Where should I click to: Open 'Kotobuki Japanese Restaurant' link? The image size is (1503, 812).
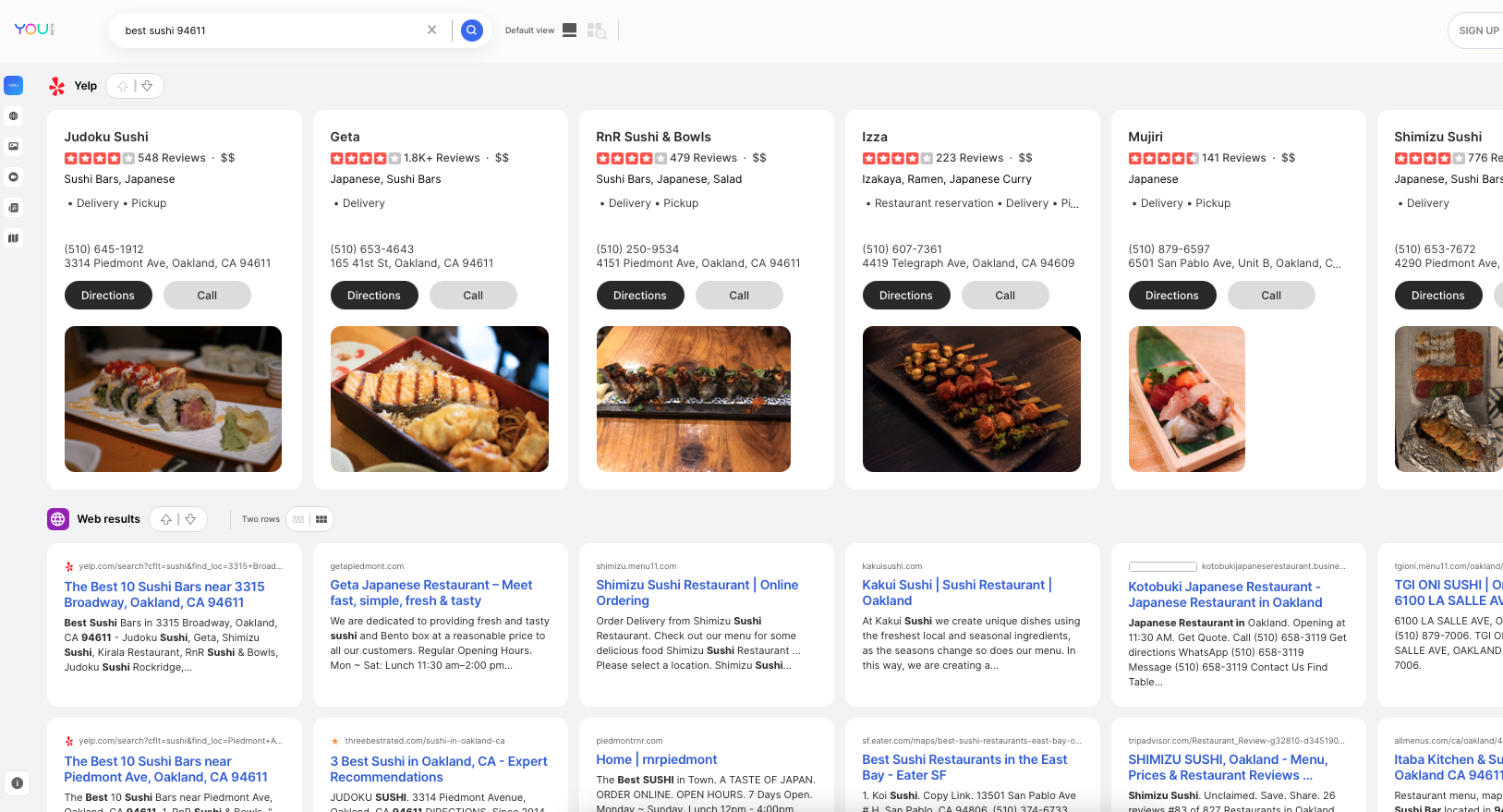point(1226,594)
